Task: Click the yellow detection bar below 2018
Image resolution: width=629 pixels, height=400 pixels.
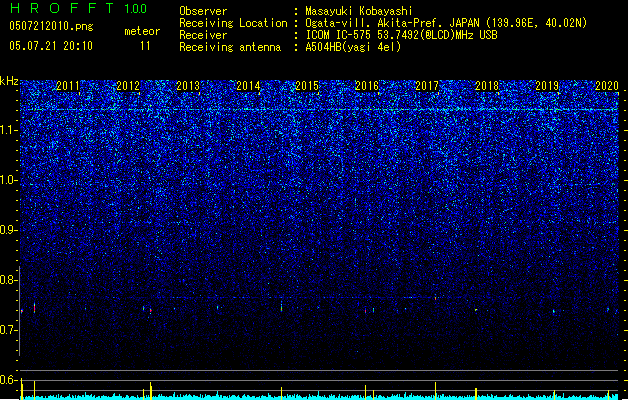Action: [476, 394]
